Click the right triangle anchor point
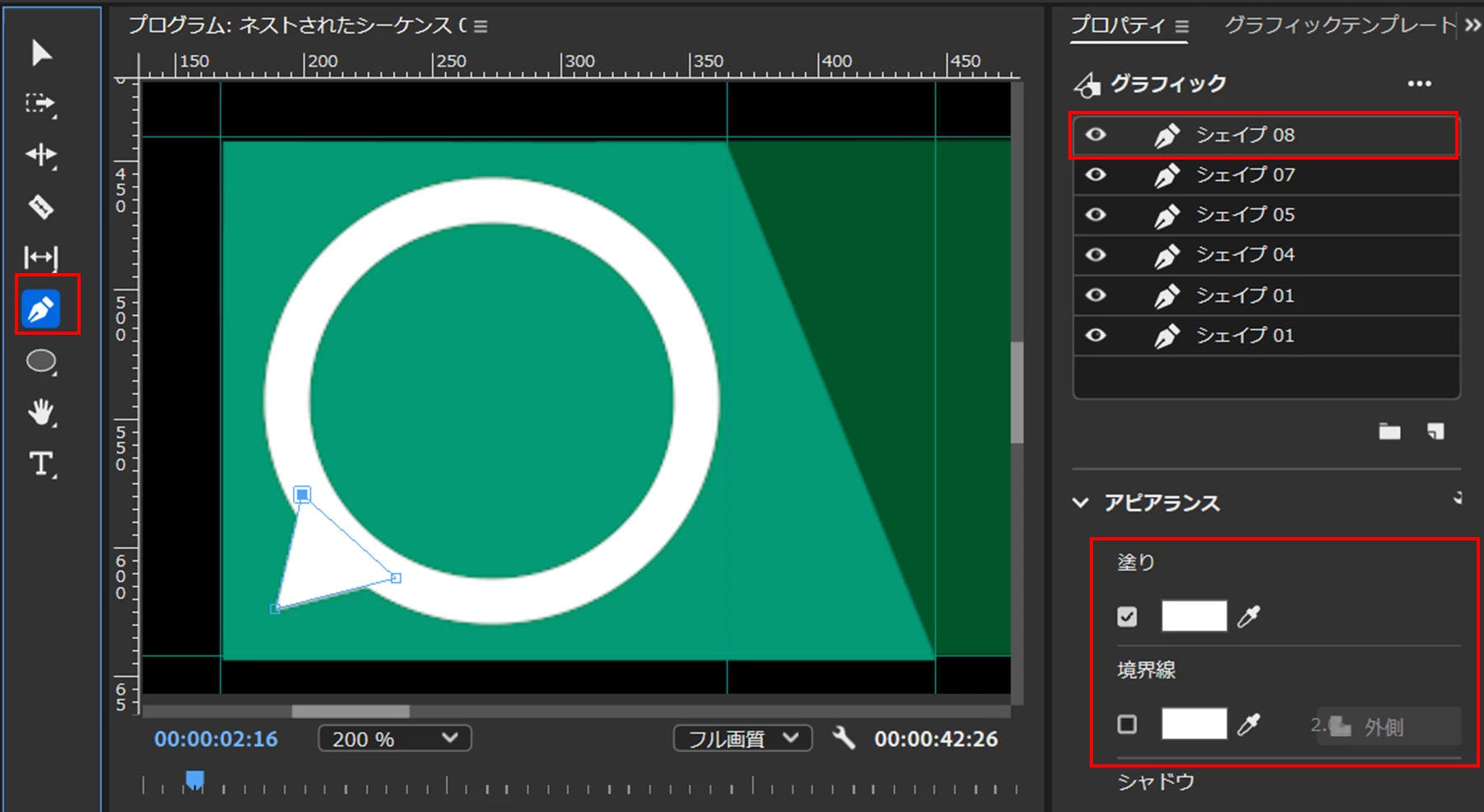The image size is (1484, 812). click(x=396, y=578)
